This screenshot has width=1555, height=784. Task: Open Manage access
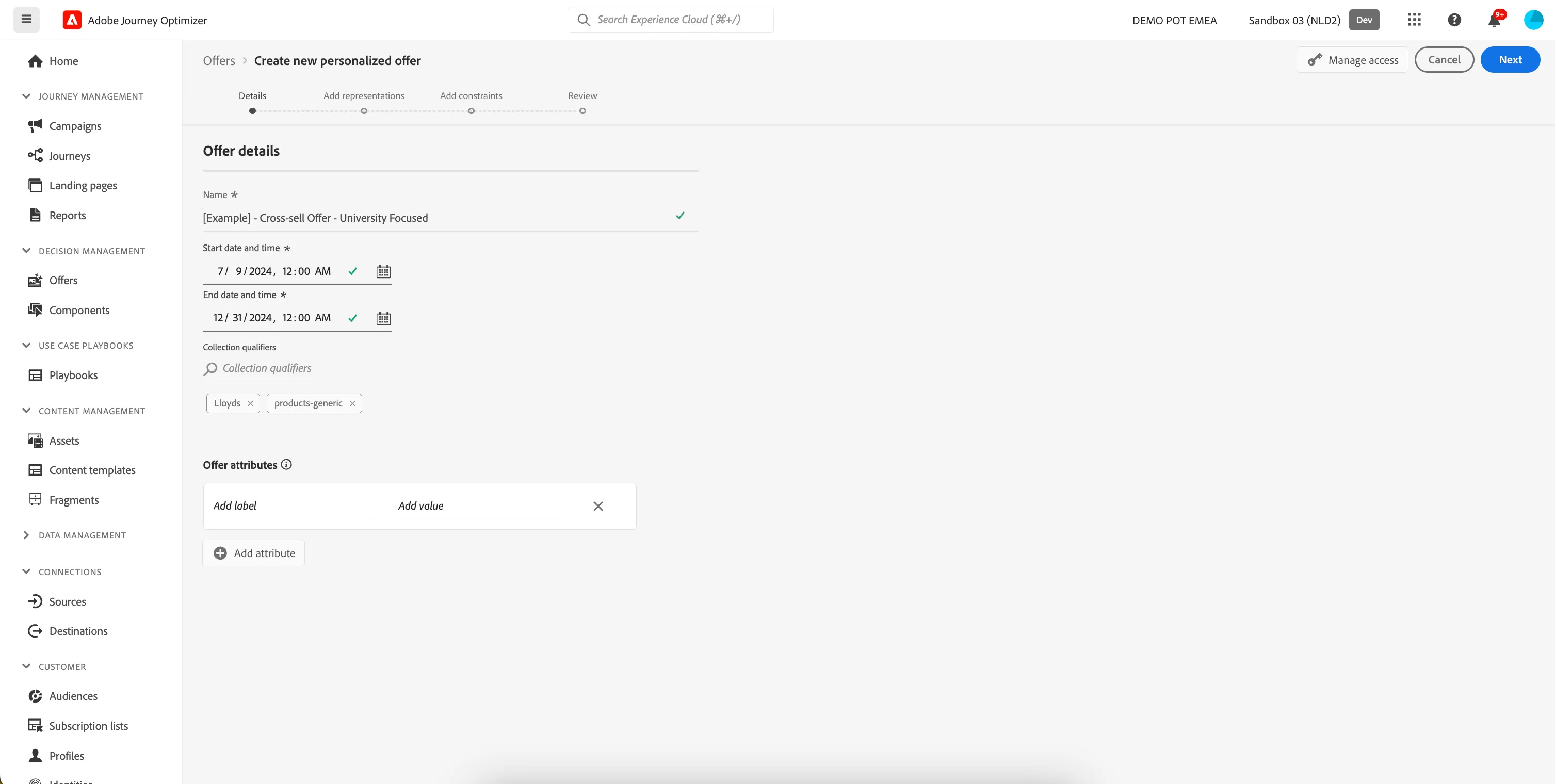(1352, 60)
